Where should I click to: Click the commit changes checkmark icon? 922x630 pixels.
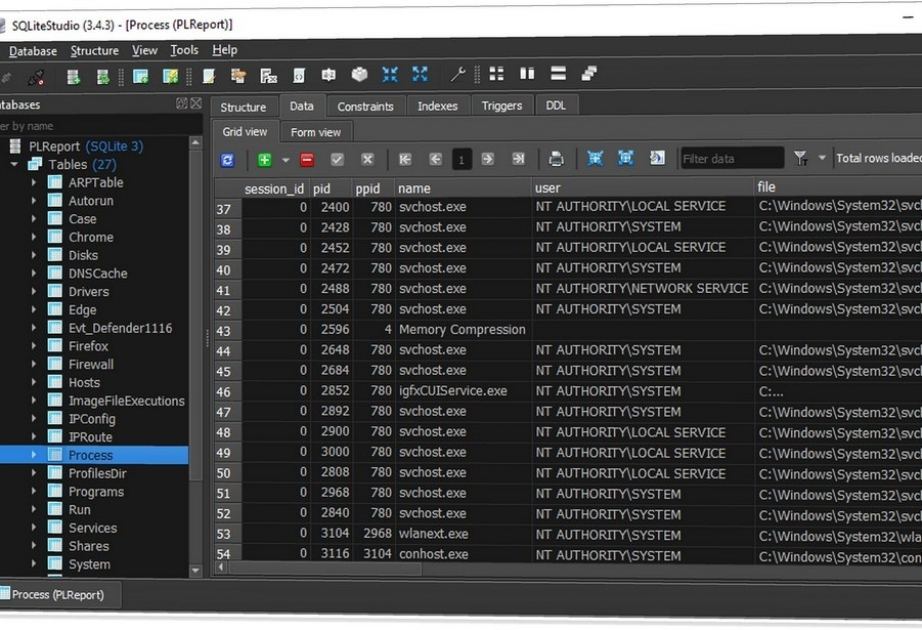pos(337,159)
